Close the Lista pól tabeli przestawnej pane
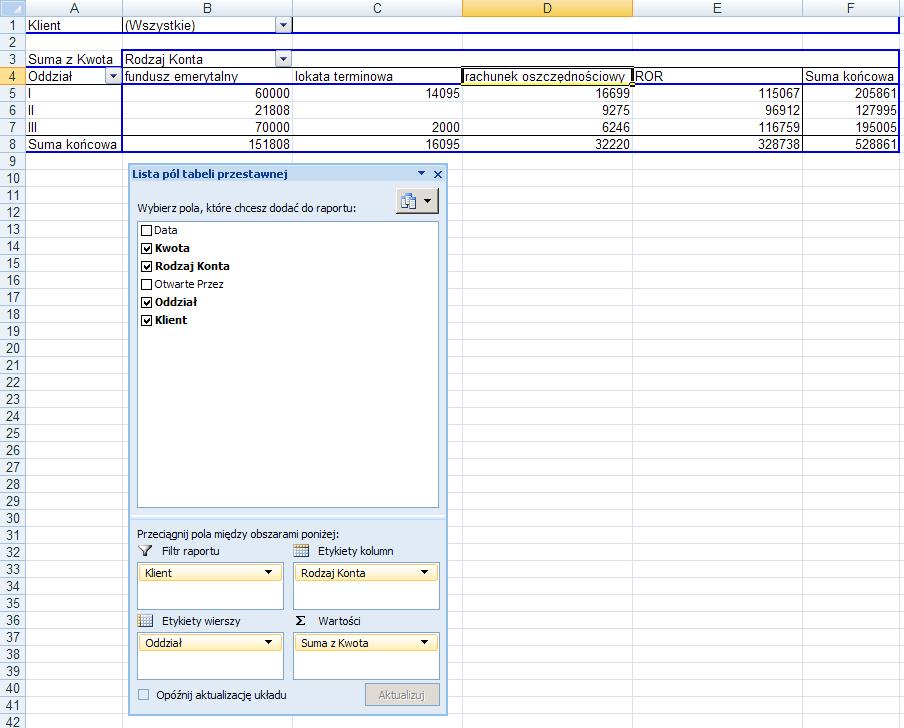This screenshot has width=904, height=728. (438, 174)
